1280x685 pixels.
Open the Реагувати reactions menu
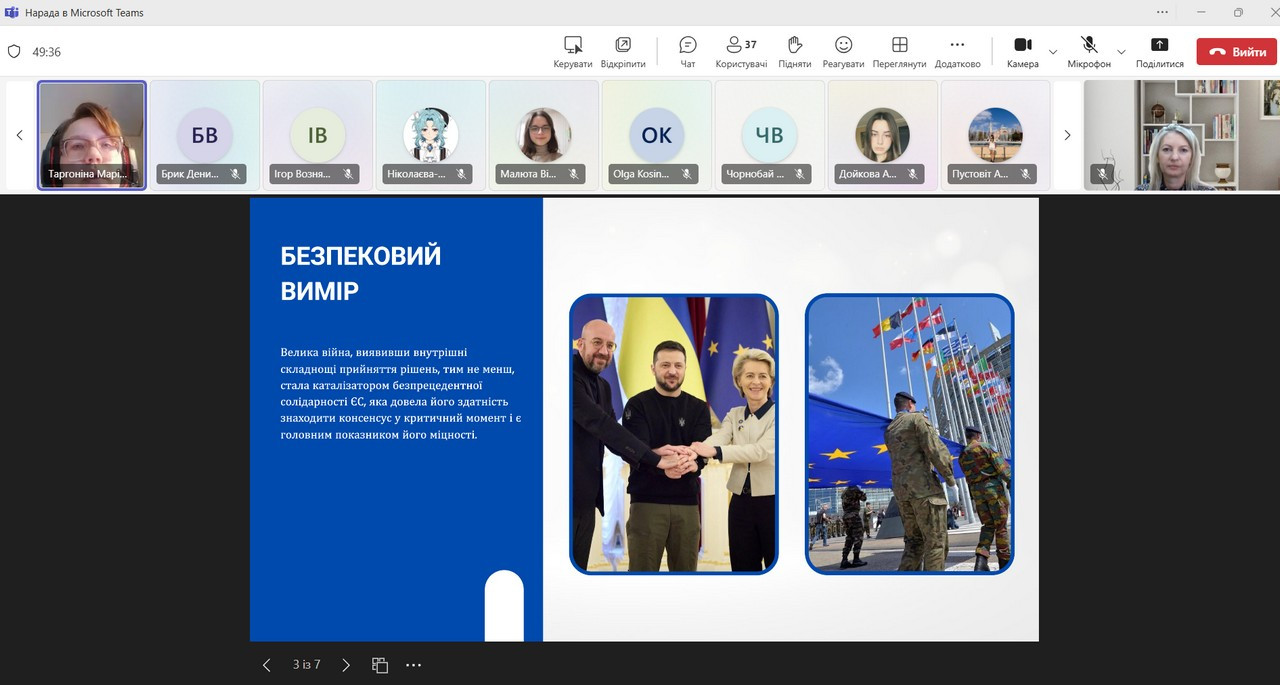(x=843, y=51)
